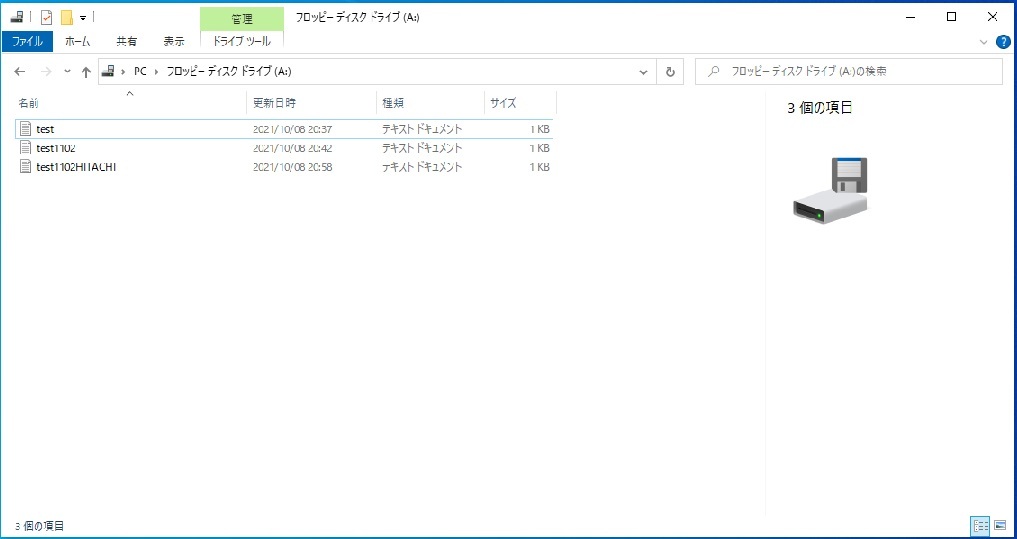Screen dimensions: 1017x539
Task: Click the Properties icon in quick access toolbar
Action: (46, 17)
